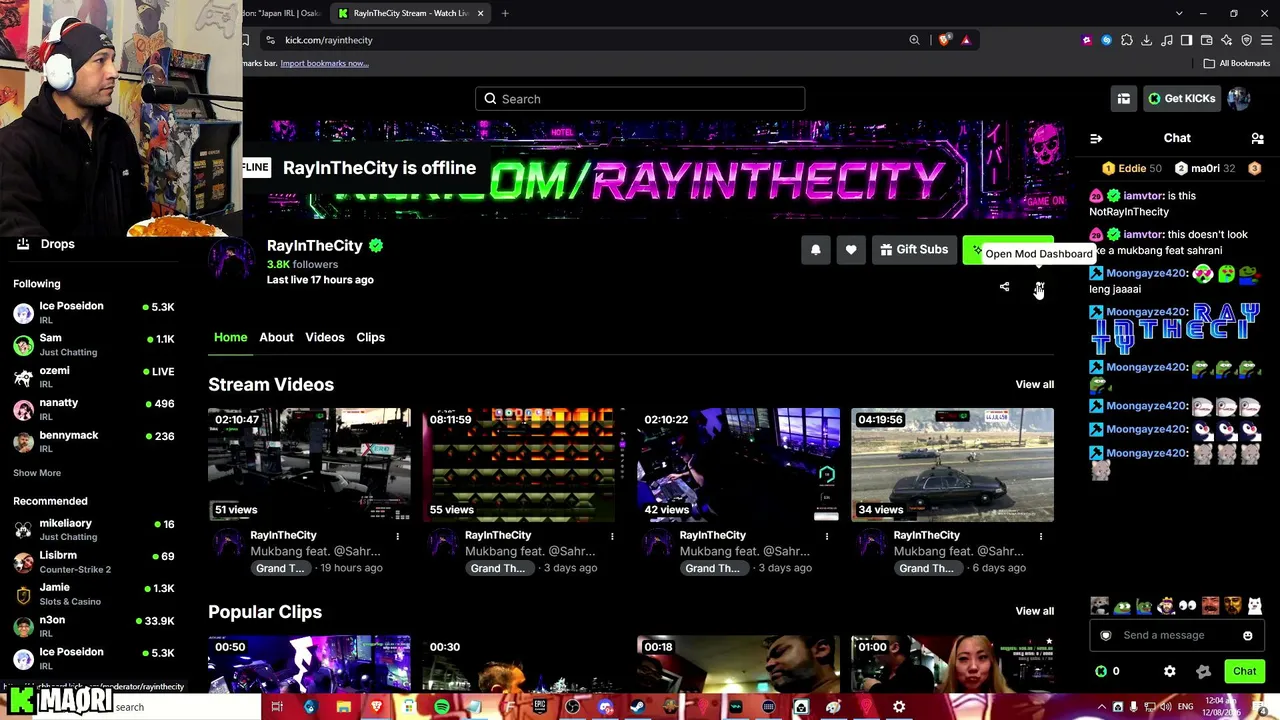1280x720 pixels.
Task: Open the 00:50 popular clip thumbnail
Action: [x=309, y=664]
